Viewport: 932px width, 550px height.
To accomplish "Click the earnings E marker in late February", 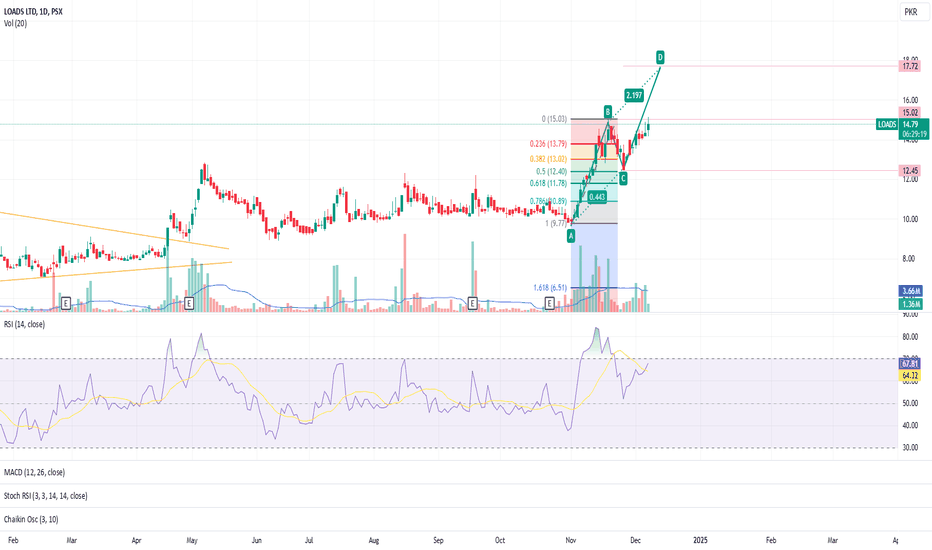I will 66,303.
